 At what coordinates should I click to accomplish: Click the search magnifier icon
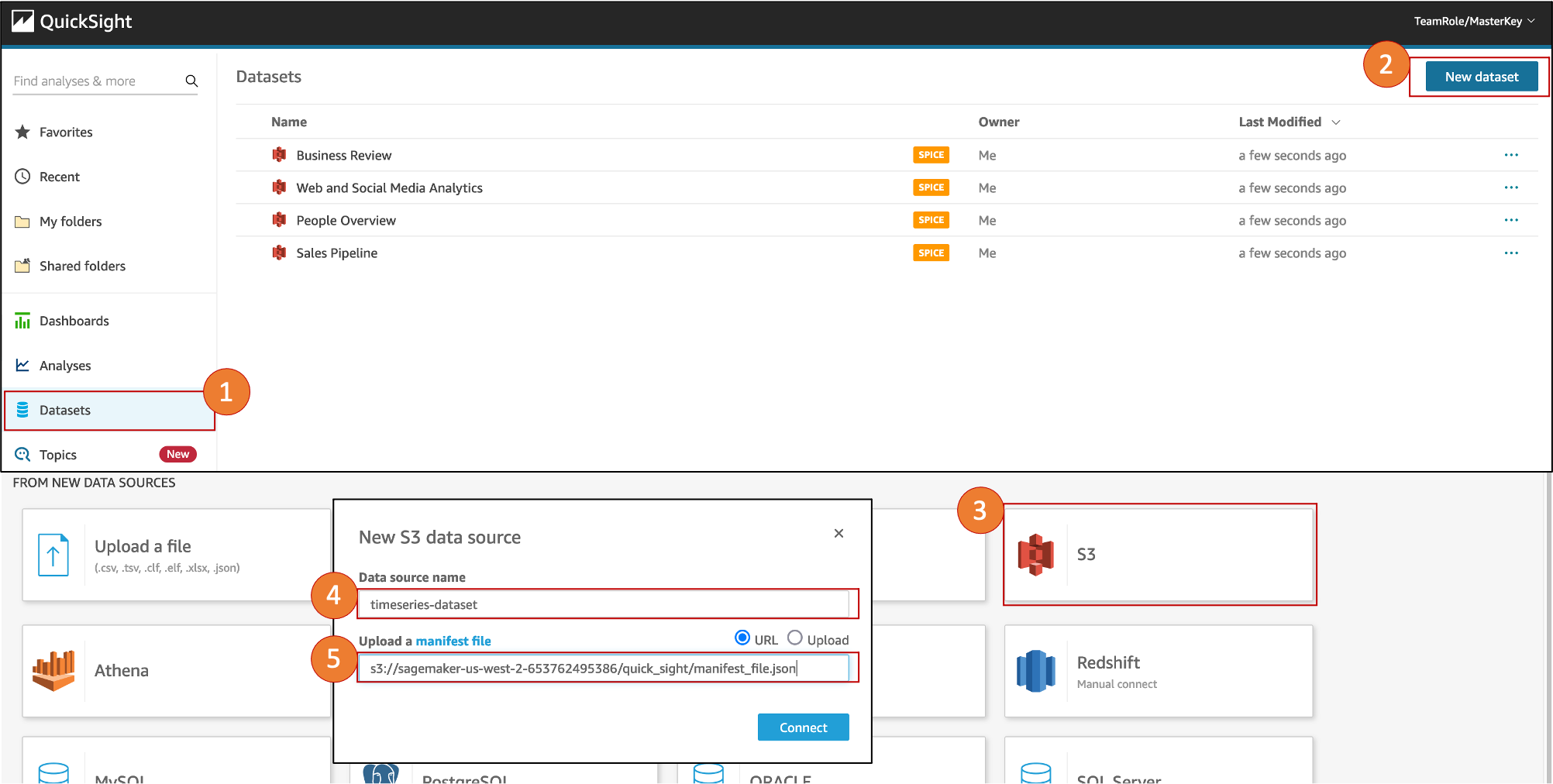click(x=191, y=81)
